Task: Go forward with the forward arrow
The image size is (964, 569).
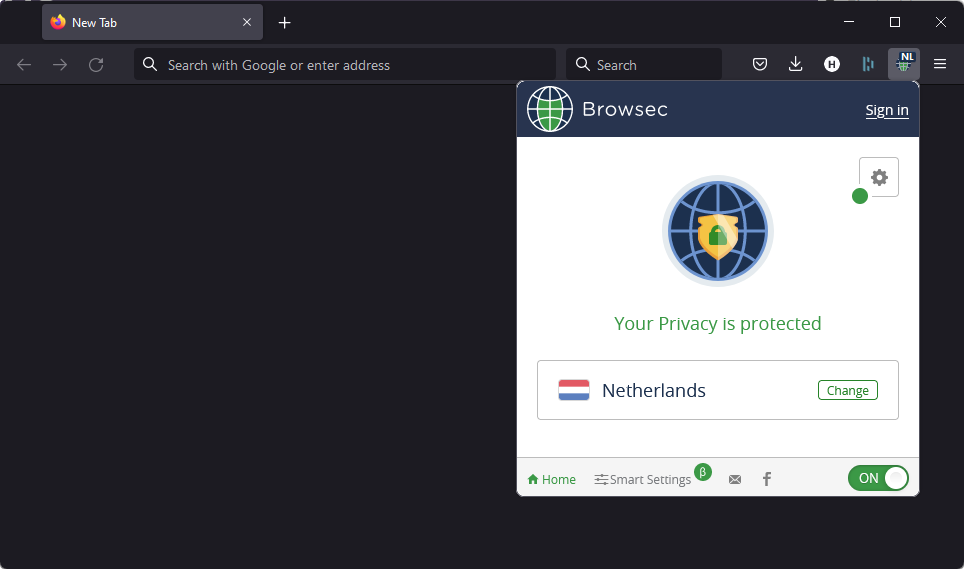Action: pyautogui.click(x=60, y=65)
